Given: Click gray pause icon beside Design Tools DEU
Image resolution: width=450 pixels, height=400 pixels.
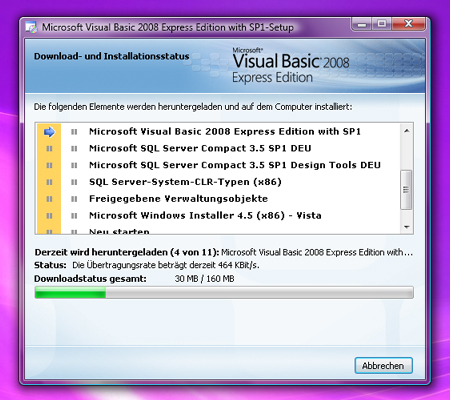Looking at the screenshot, I should point(74,165).
